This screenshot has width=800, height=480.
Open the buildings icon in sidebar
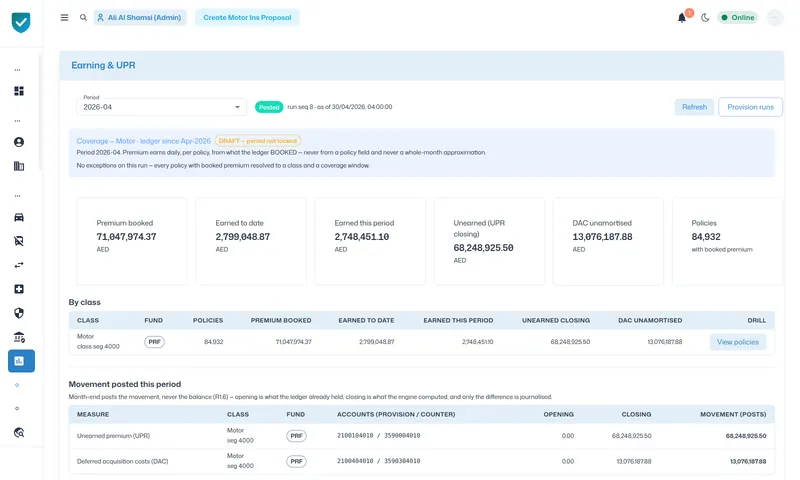[19, 166]
